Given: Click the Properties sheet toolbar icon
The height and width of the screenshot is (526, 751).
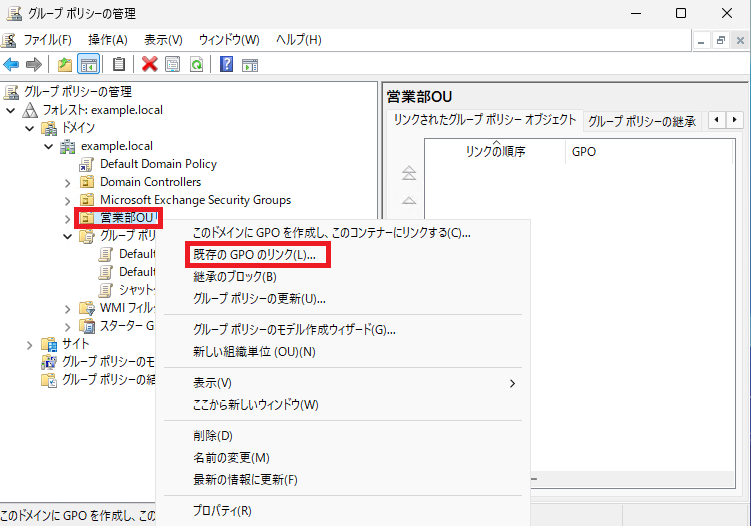Looking at the screenshot, I should tap(172, 64).
